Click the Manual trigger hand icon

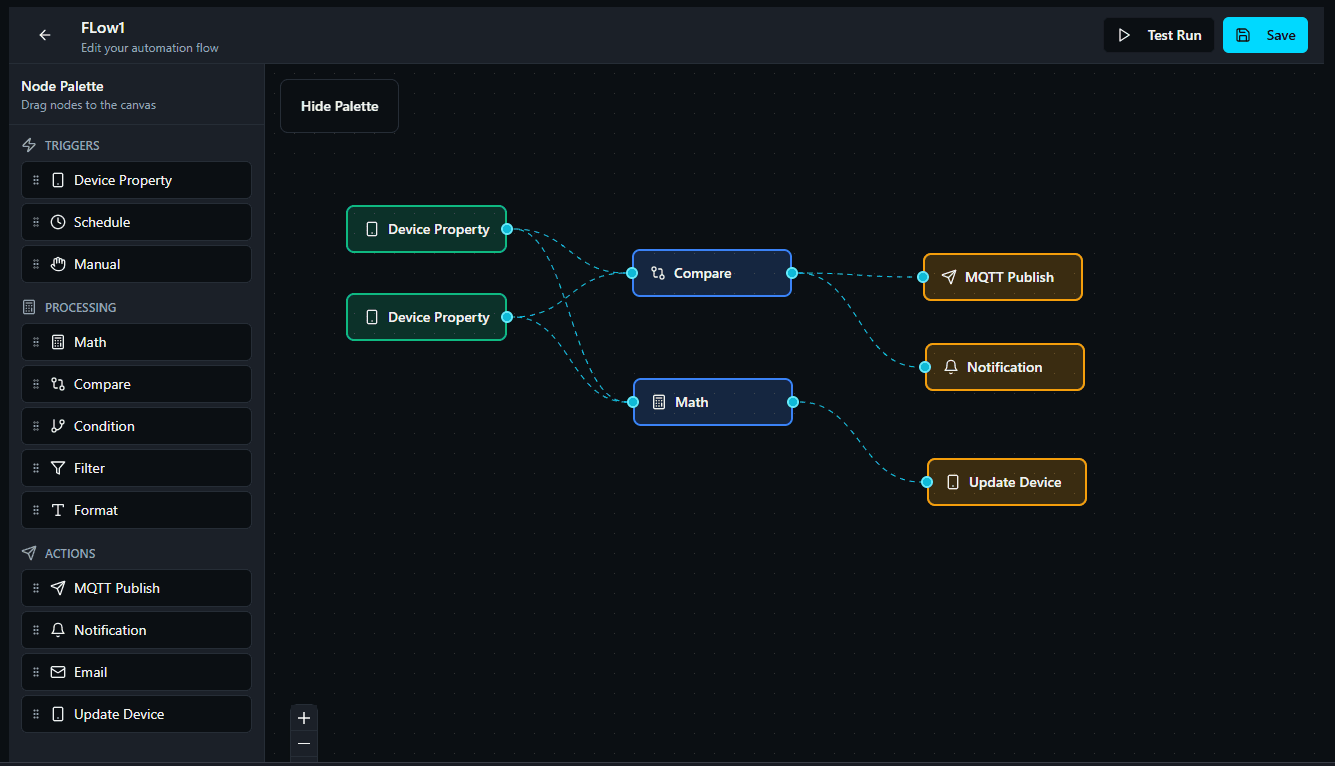pyautogui.click(x=57, y=263)
